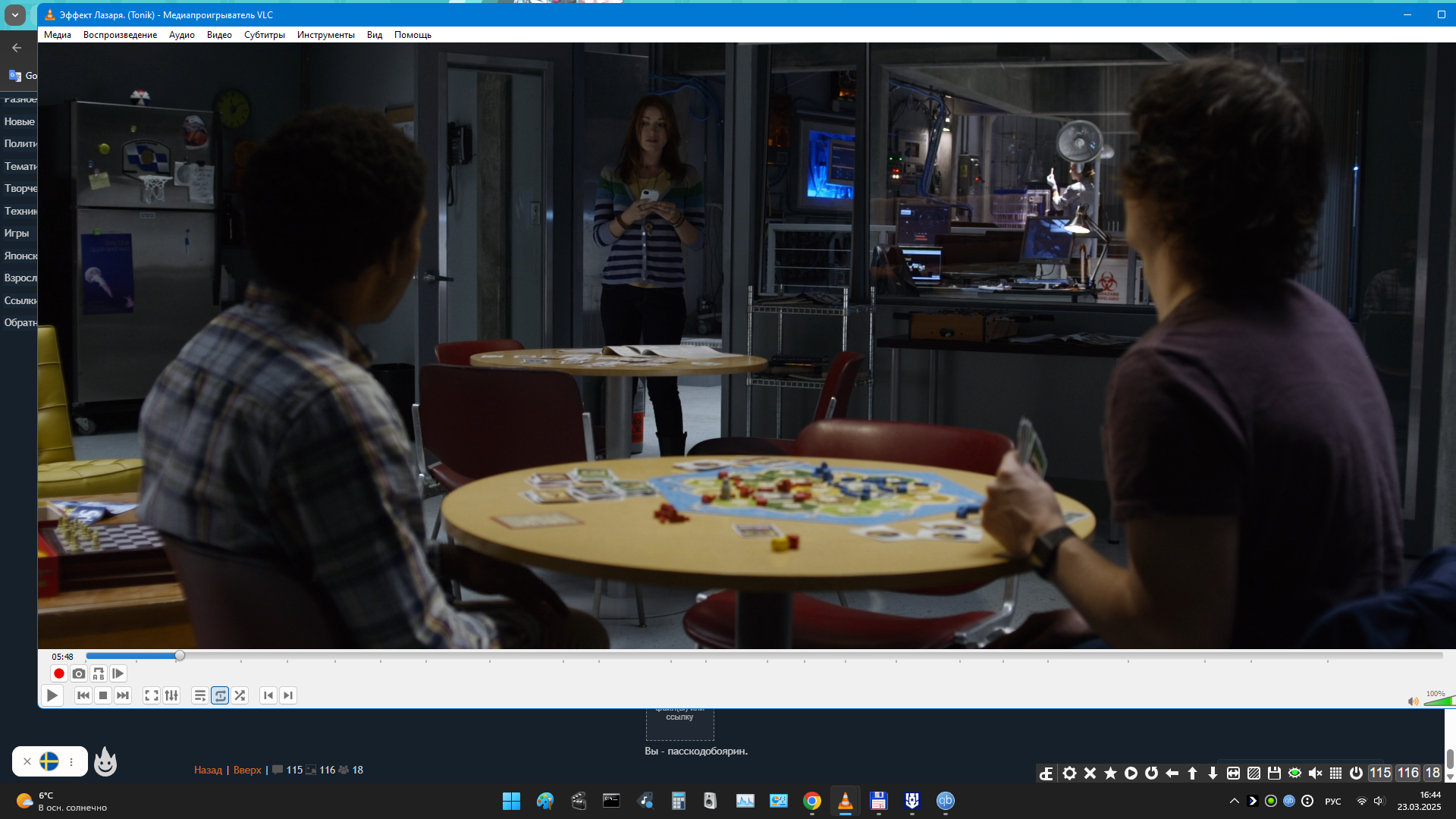Open the gear settings icon in bottom toolbar

click(x=1069, y=773)
